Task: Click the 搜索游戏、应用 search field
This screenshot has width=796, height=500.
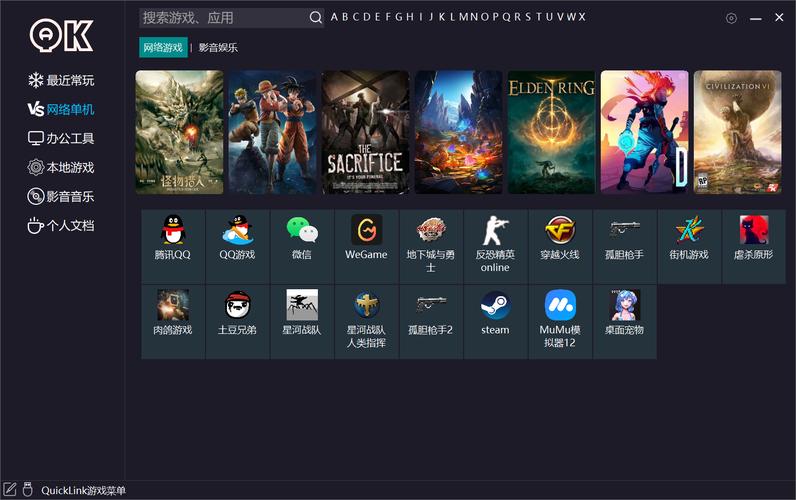Action: [x=231, y=18]
